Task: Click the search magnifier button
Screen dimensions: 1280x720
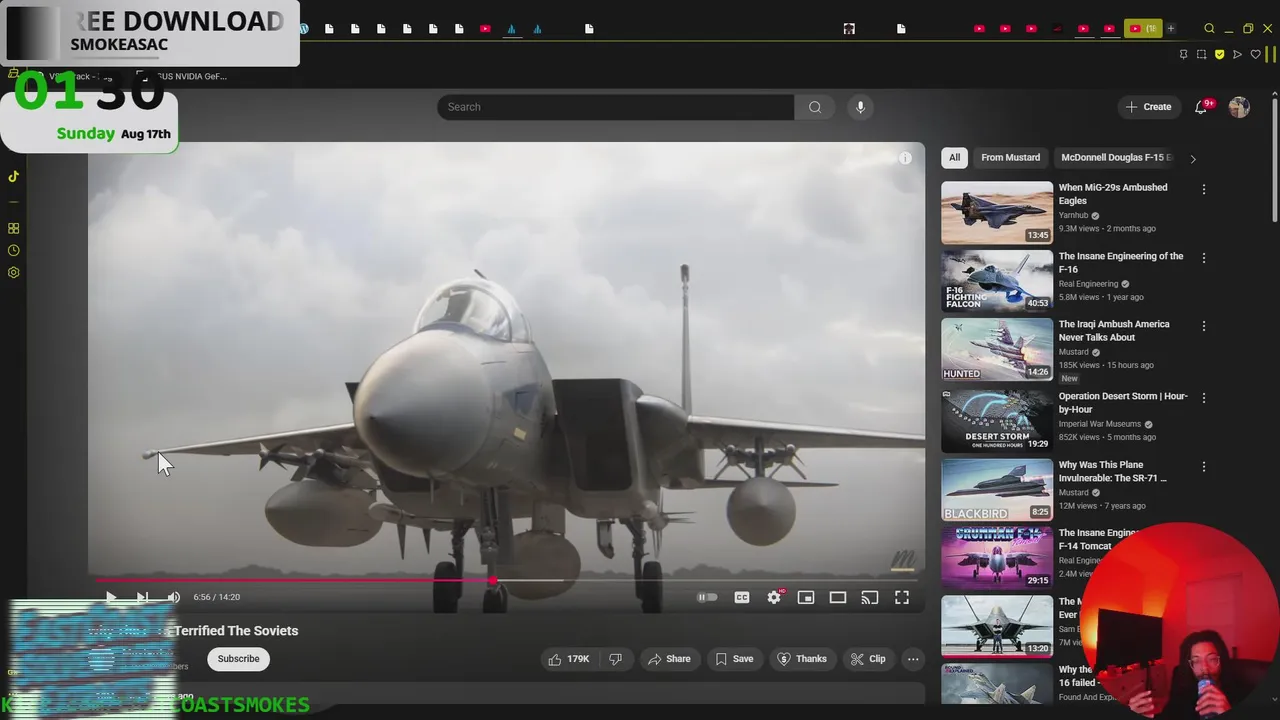Action: [815, 107]
